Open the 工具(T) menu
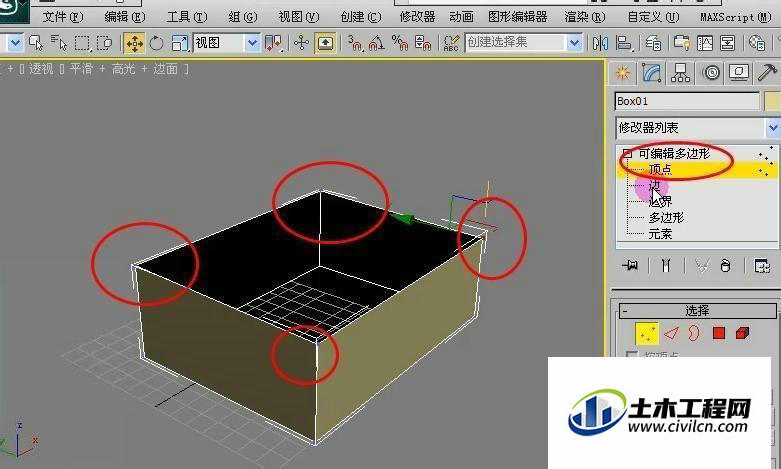Image resolution: width=781 pixels, height=469 pixels. pos(187,17)
